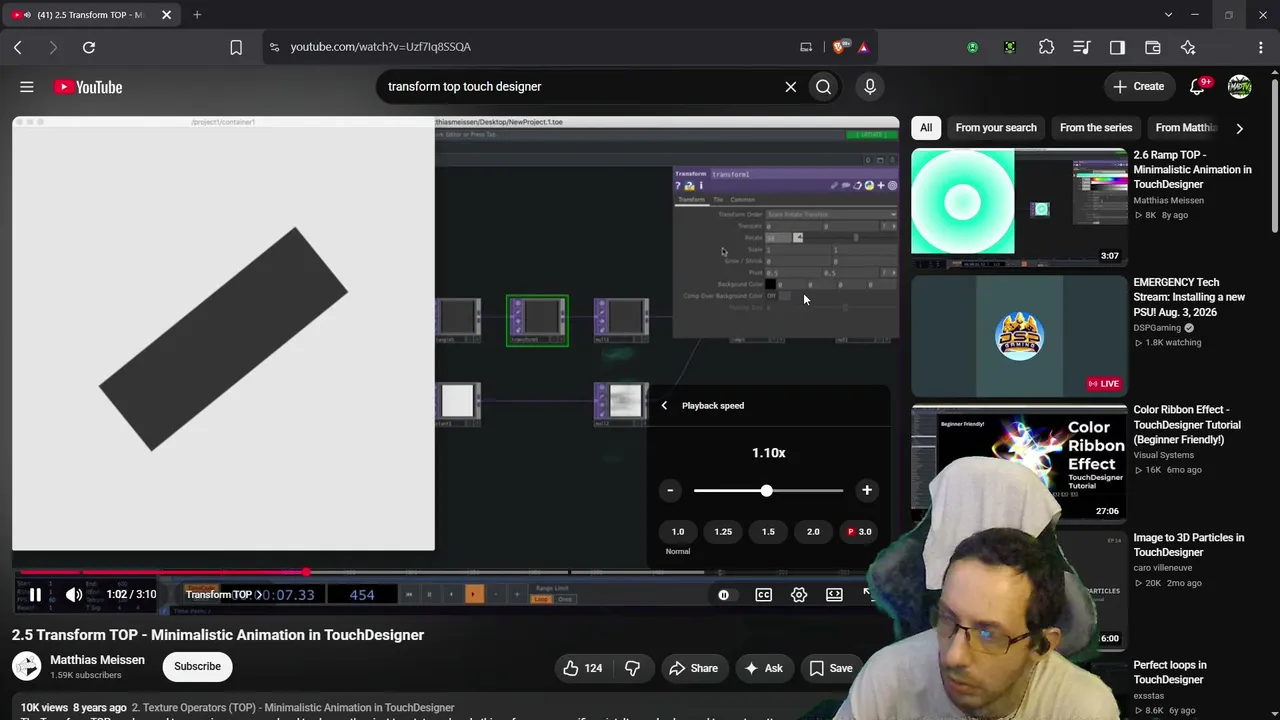Clear the search box text

pyautogui.click(x=790, y=87)
